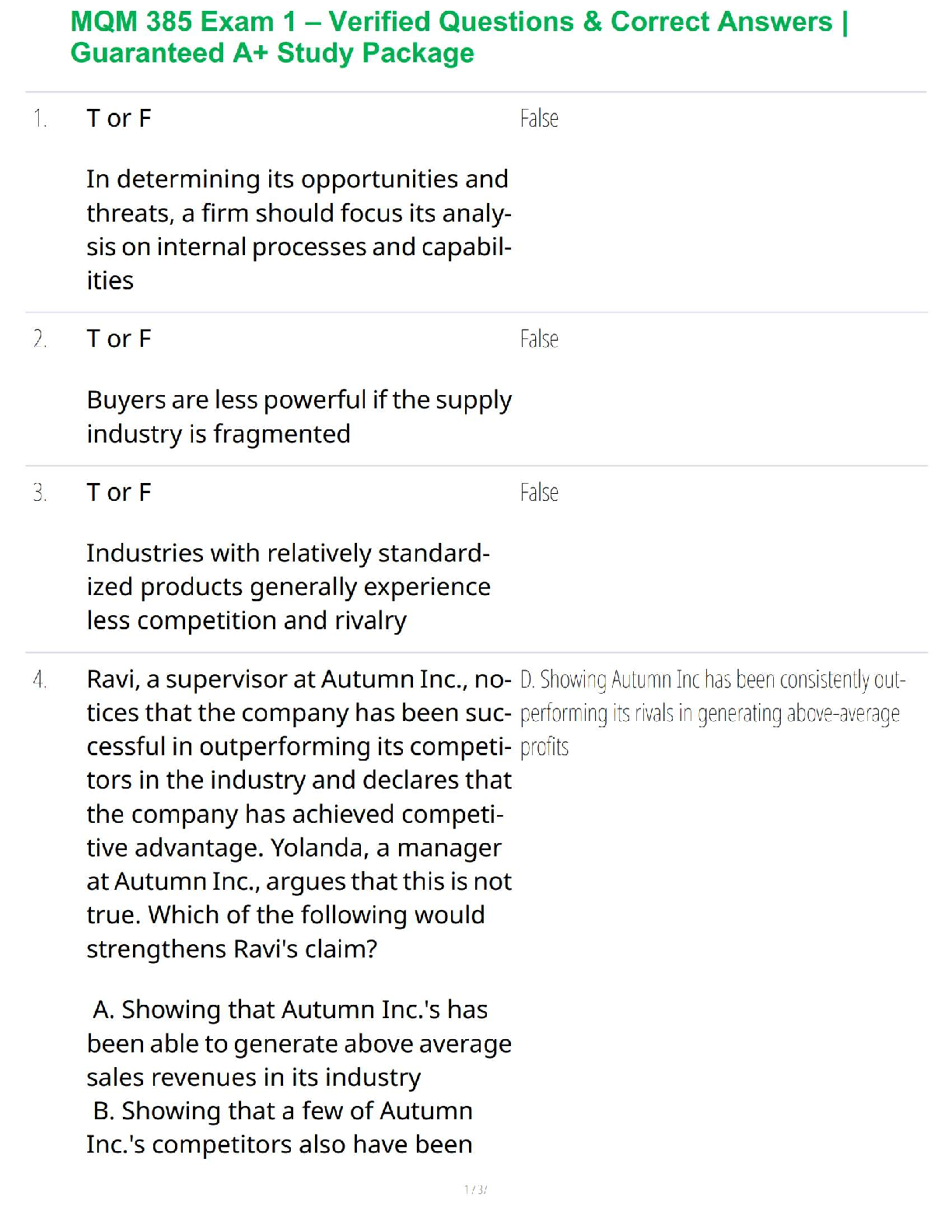
Task: Click the 'Guaranteed A+ Study Package' subtitle line
Action: pyautogui.click(x=272, y=54)
